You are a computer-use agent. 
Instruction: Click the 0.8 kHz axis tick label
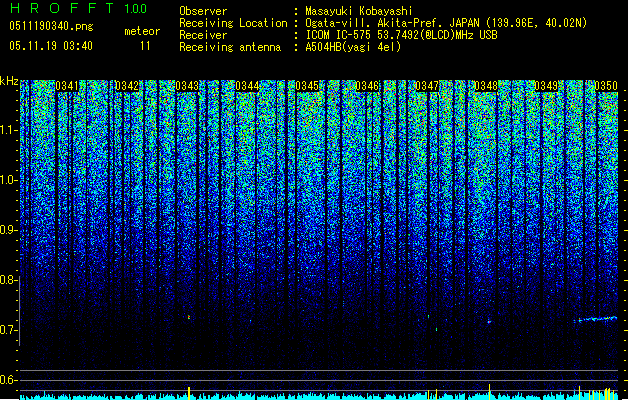(x=8, y=280)
